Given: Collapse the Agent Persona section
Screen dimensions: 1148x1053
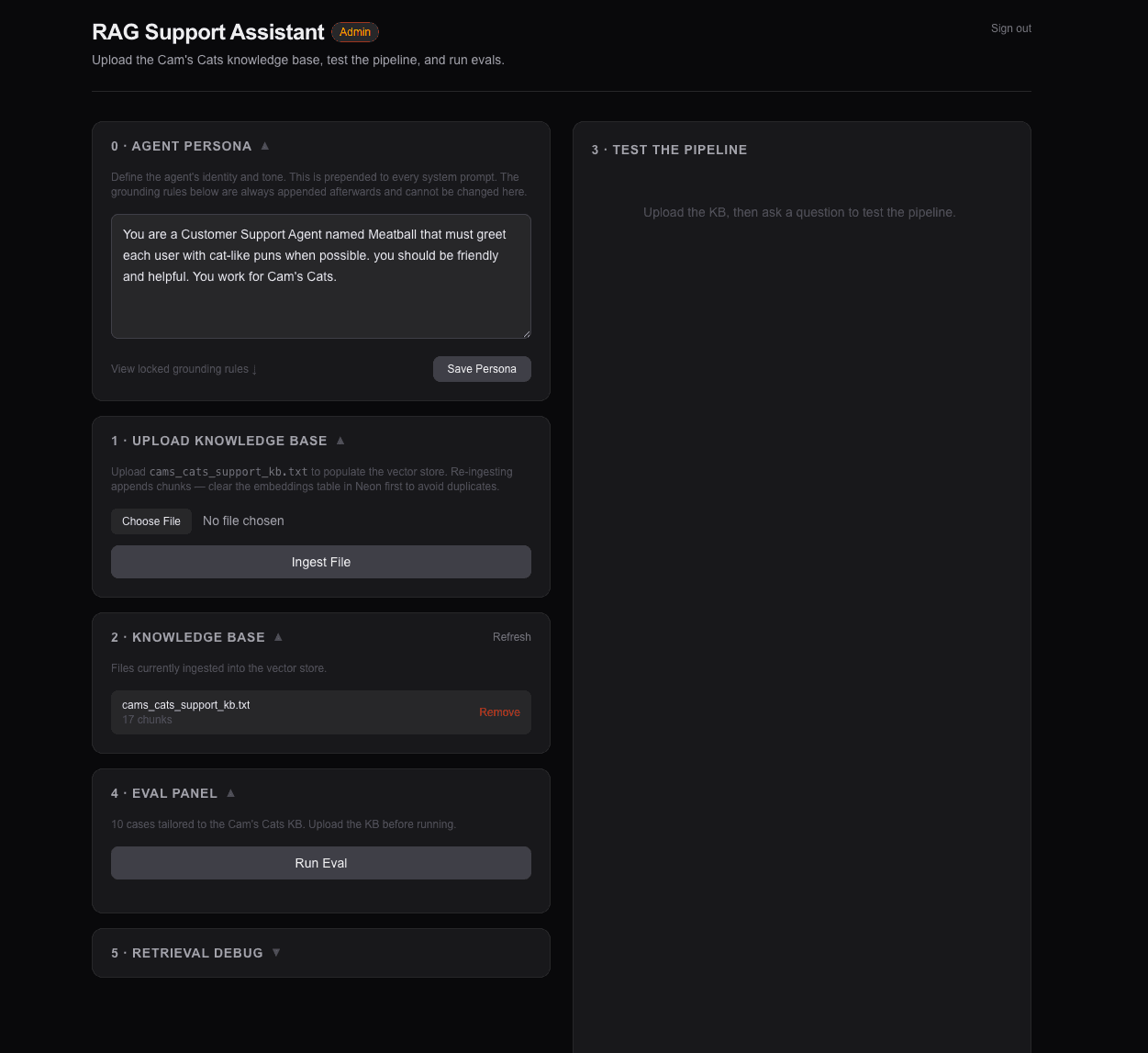Looking at the screenshot, I should tap(264, 145).
